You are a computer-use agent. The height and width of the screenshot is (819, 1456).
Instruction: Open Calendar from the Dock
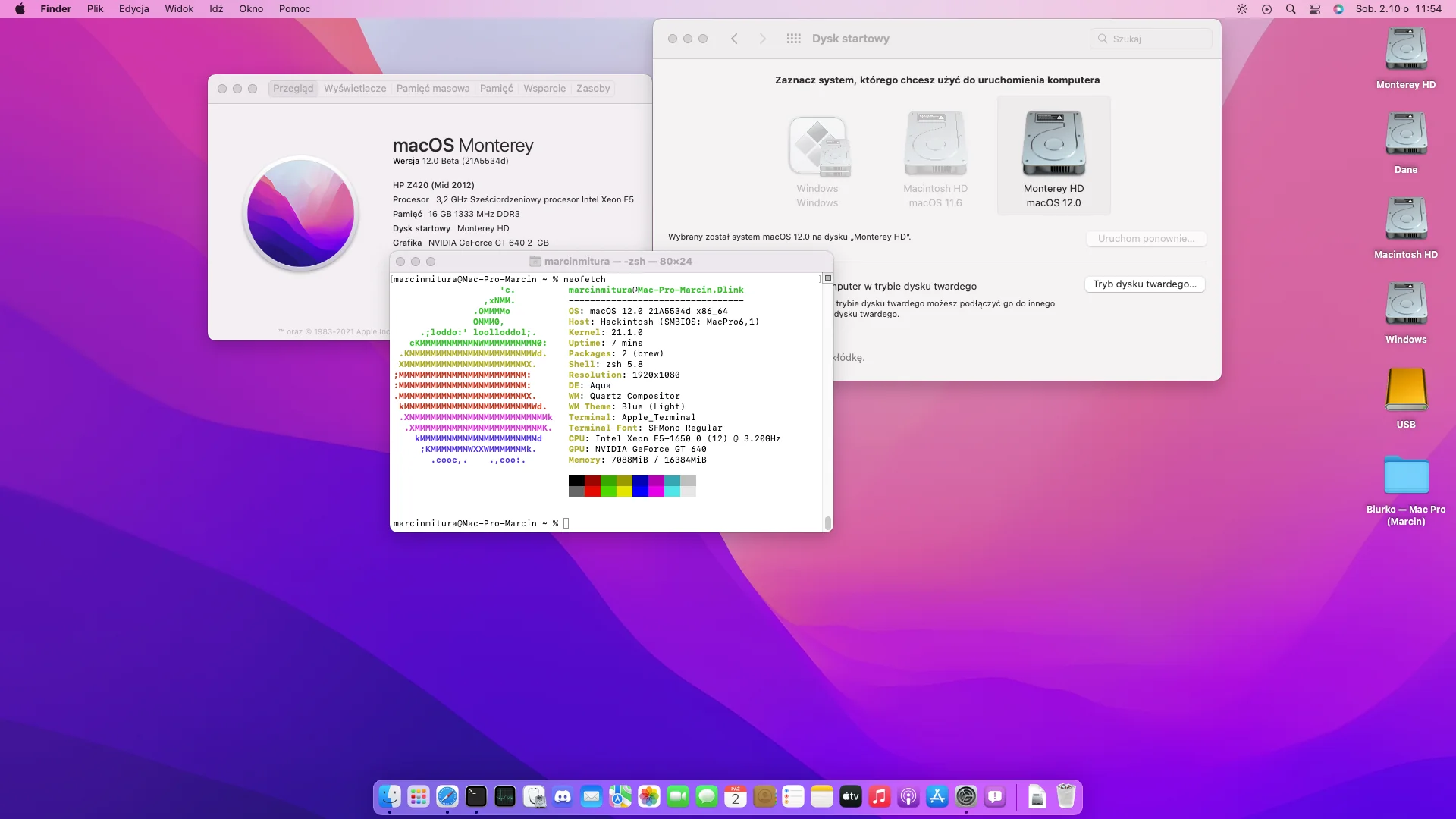[x=736, y=796]
